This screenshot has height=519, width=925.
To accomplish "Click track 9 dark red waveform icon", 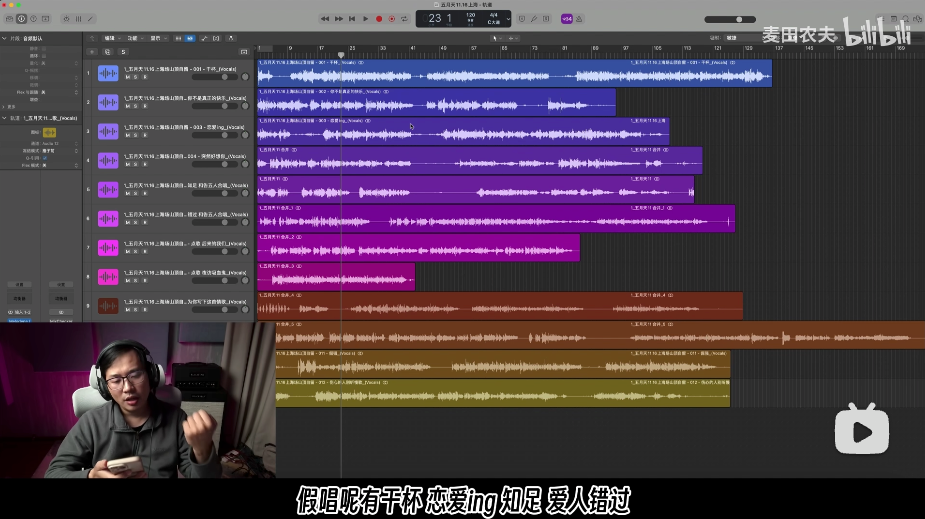I will pyautogui.click(x=108, y=306).
